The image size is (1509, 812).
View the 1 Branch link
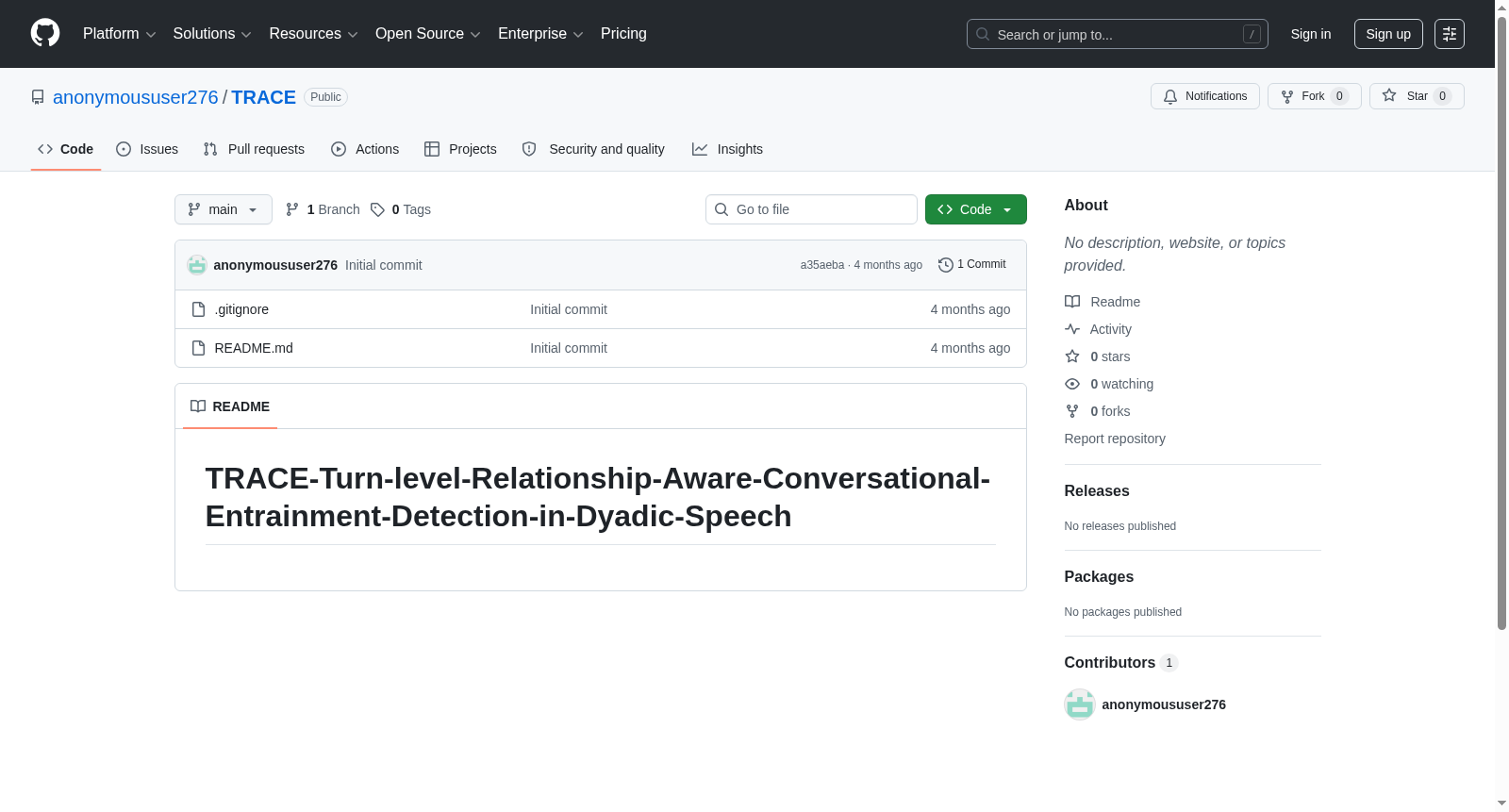(323, 209)
